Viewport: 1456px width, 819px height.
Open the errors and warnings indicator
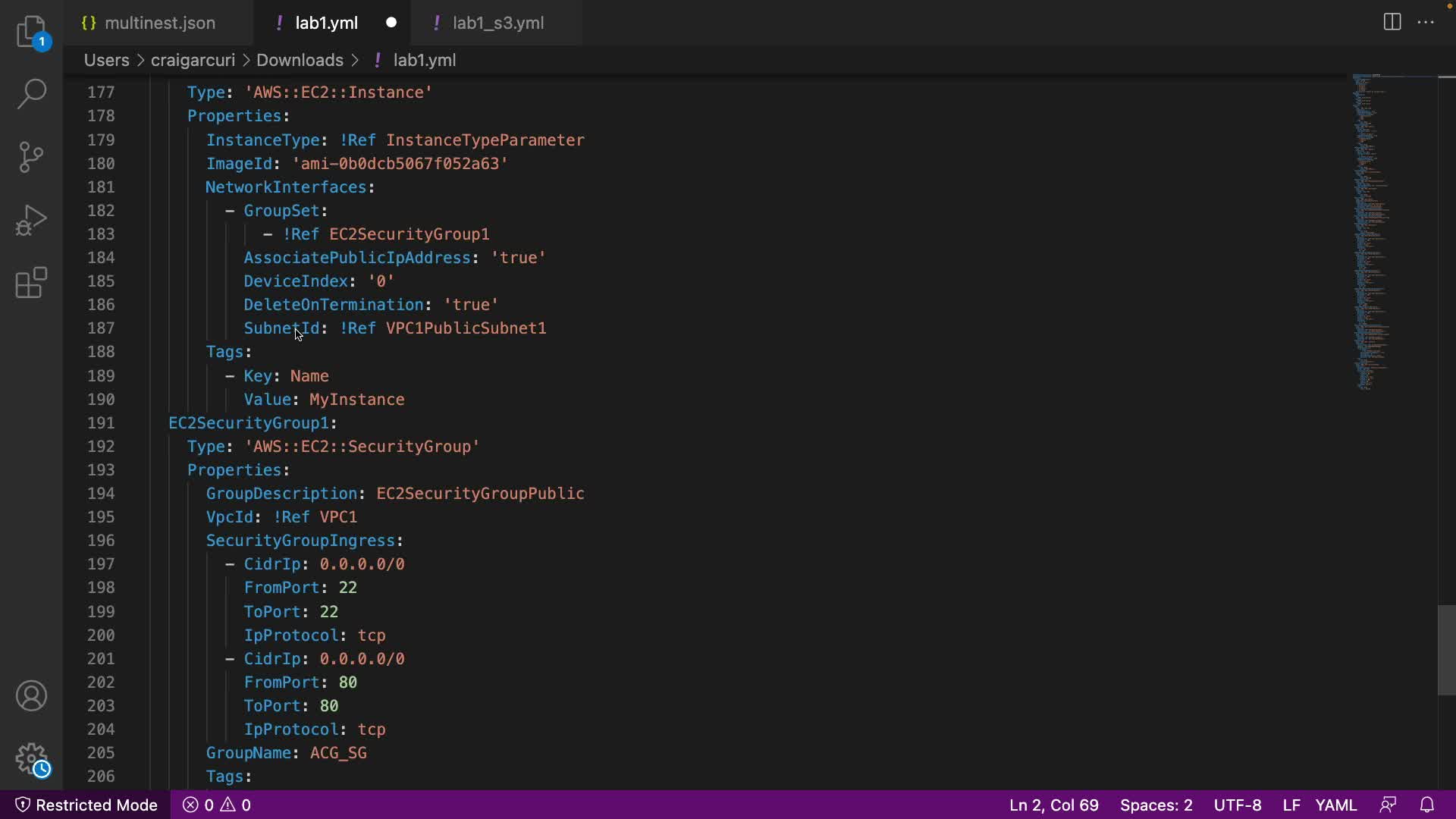pyautogui.click(x=217, y=805)
